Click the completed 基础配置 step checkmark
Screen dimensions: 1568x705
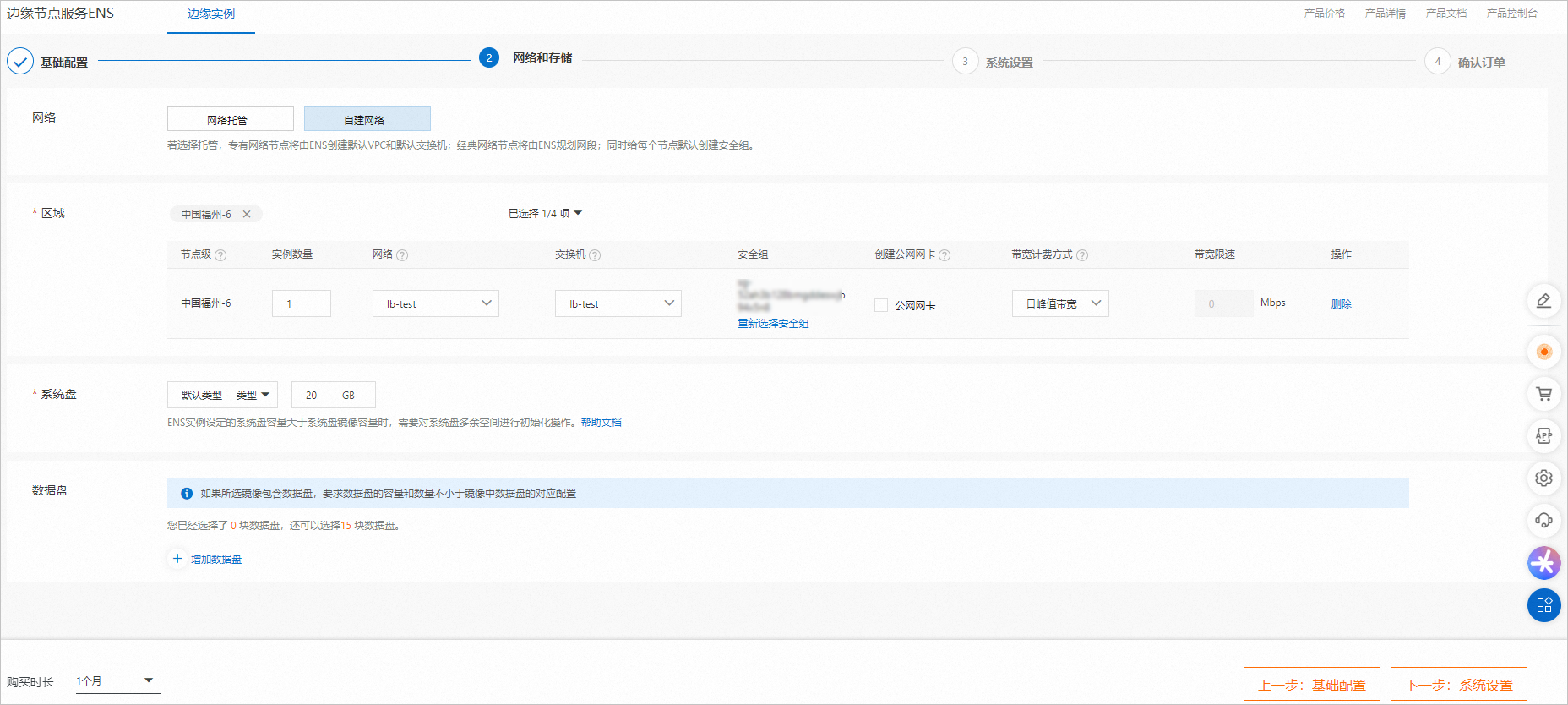(x=20, y=62)
